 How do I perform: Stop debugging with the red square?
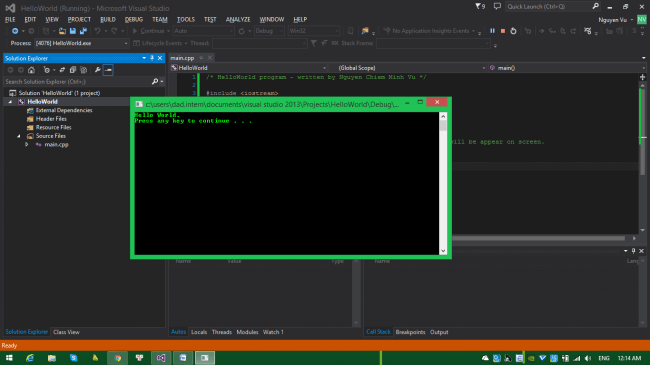pos(503,31)
